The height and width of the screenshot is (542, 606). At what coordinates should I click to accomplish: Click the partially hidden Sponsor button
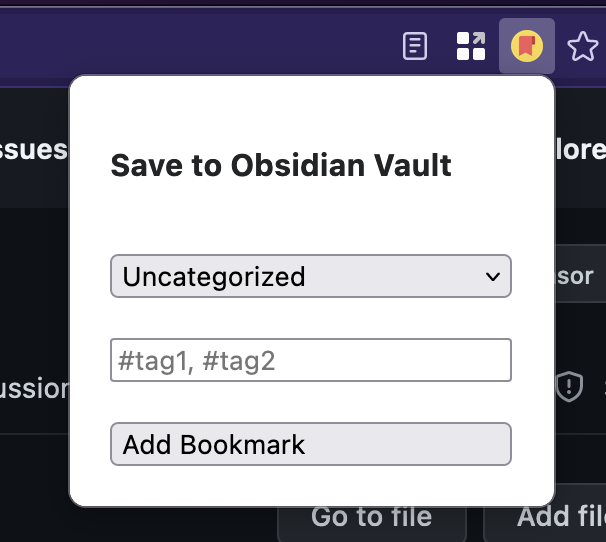click(580, 276)
